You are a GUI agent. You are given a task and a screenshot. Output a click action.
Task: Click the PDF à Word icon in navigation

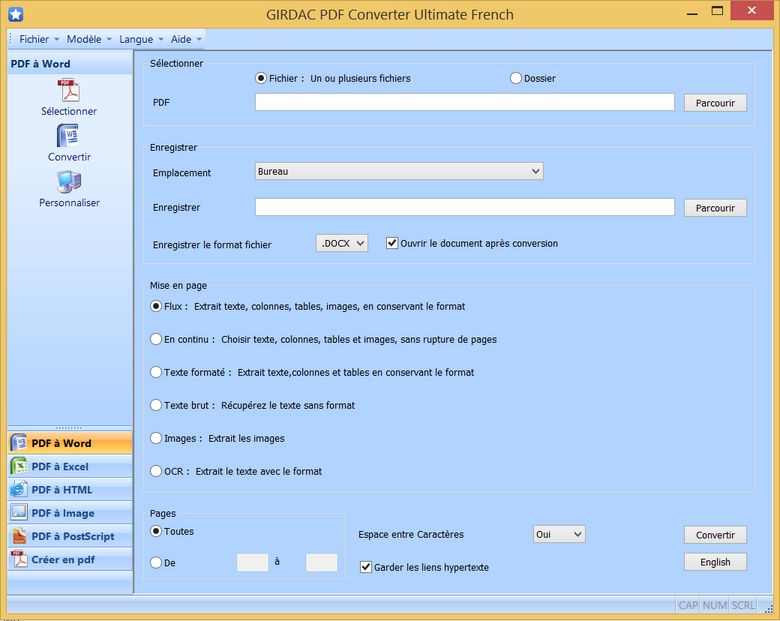click(19, 443)
